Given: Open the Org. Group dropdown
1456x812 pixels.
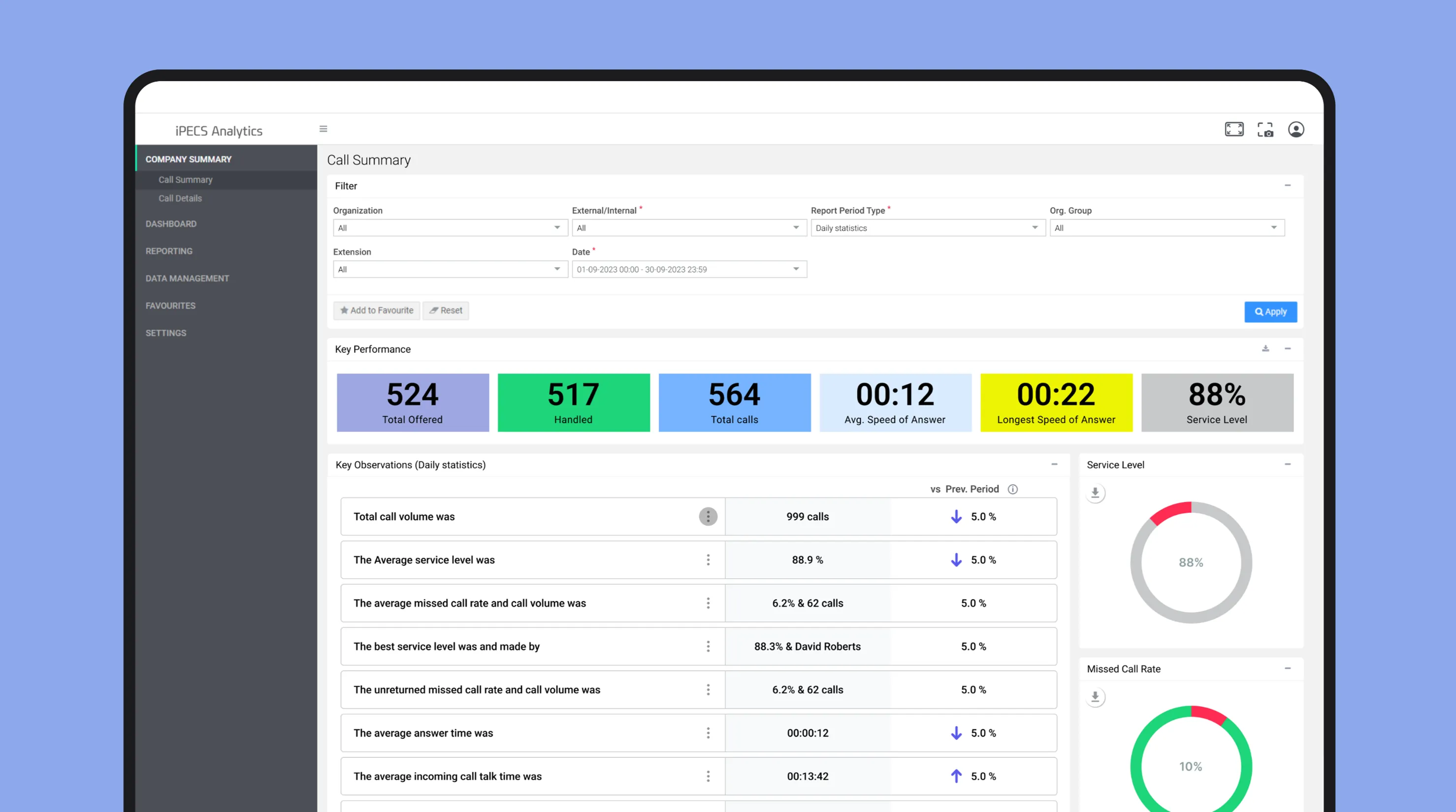Looking at the screenshot, I should [x=1166, y=228].
